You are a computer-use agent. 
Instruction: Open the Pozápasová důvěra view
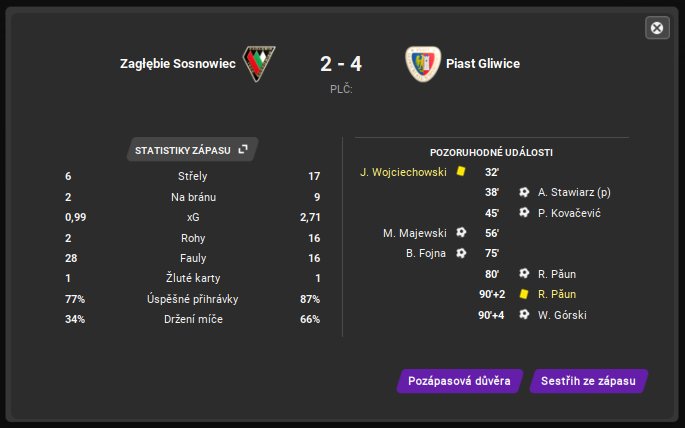[x=459, y=381]
